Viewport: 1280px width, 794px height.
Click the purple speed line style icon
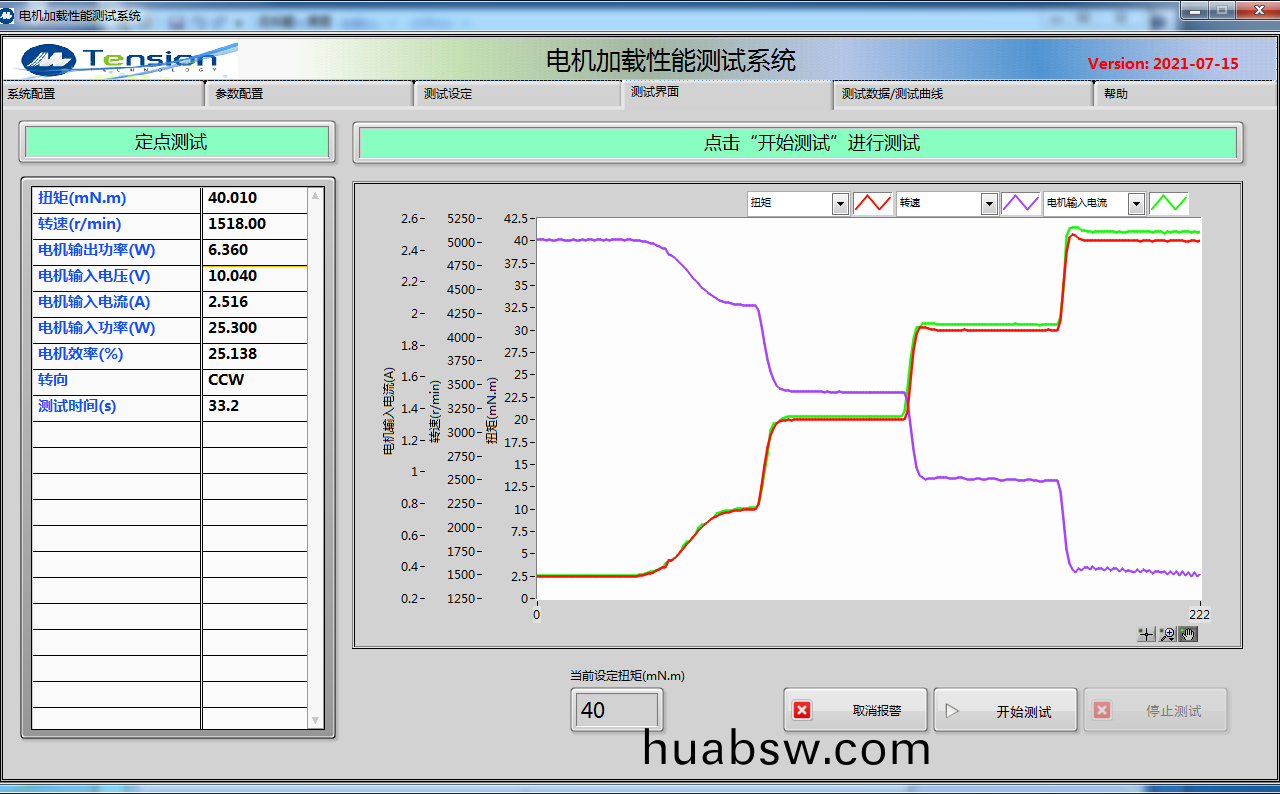(x=1020, y=203)
